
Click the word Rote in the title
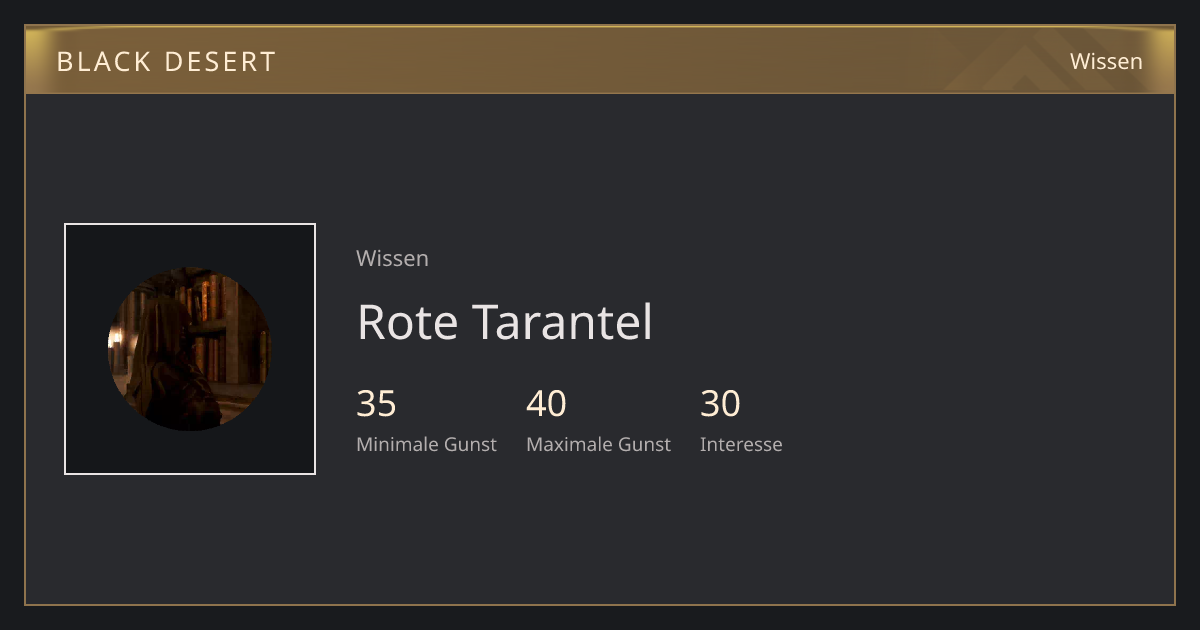coord(408,322)
